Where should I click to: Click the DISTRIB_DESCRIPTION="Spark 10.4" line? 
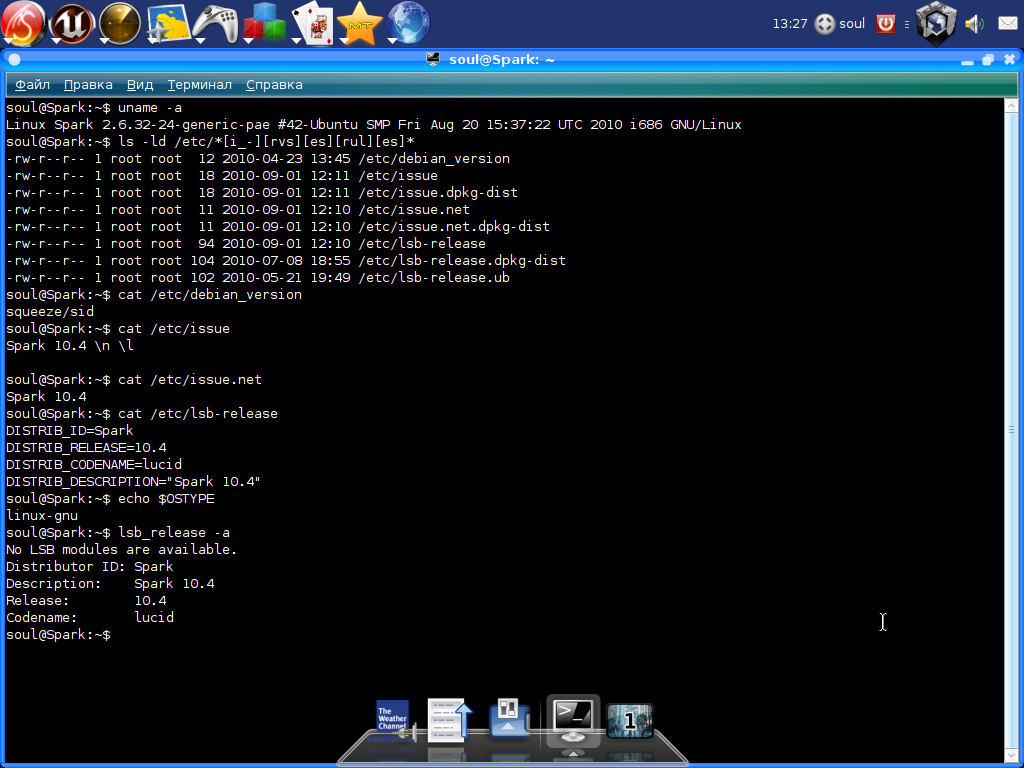(x=133, y=481)
